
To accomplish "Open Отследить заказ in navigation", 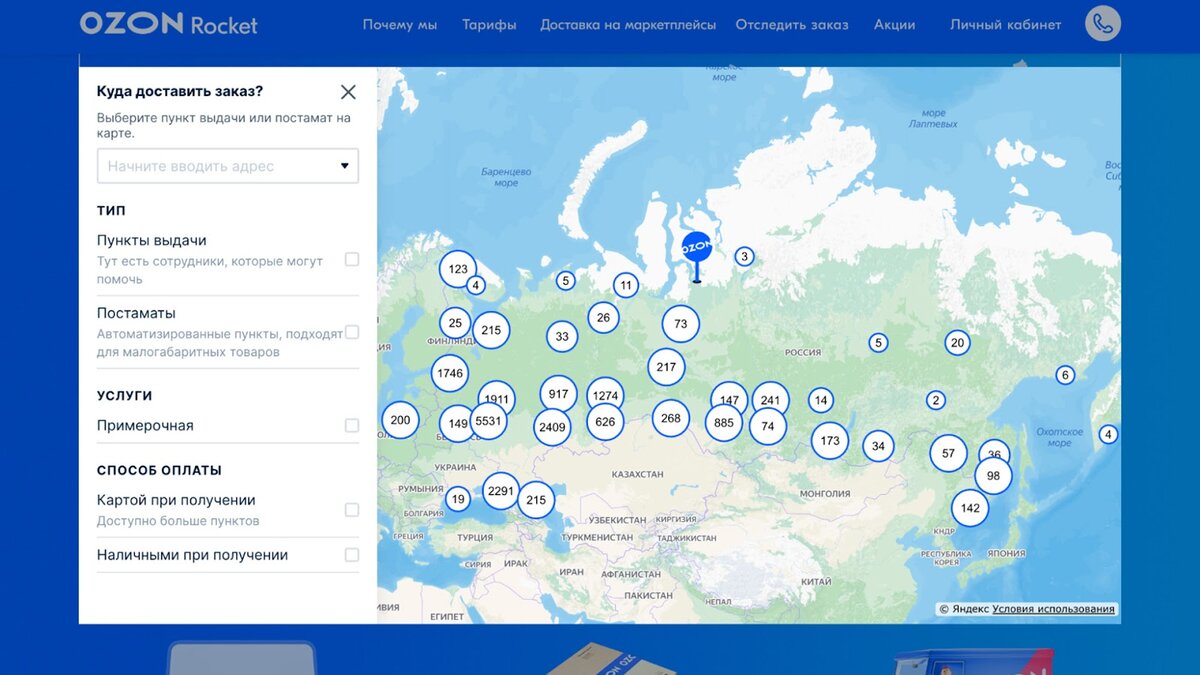I will coord(792,25).
